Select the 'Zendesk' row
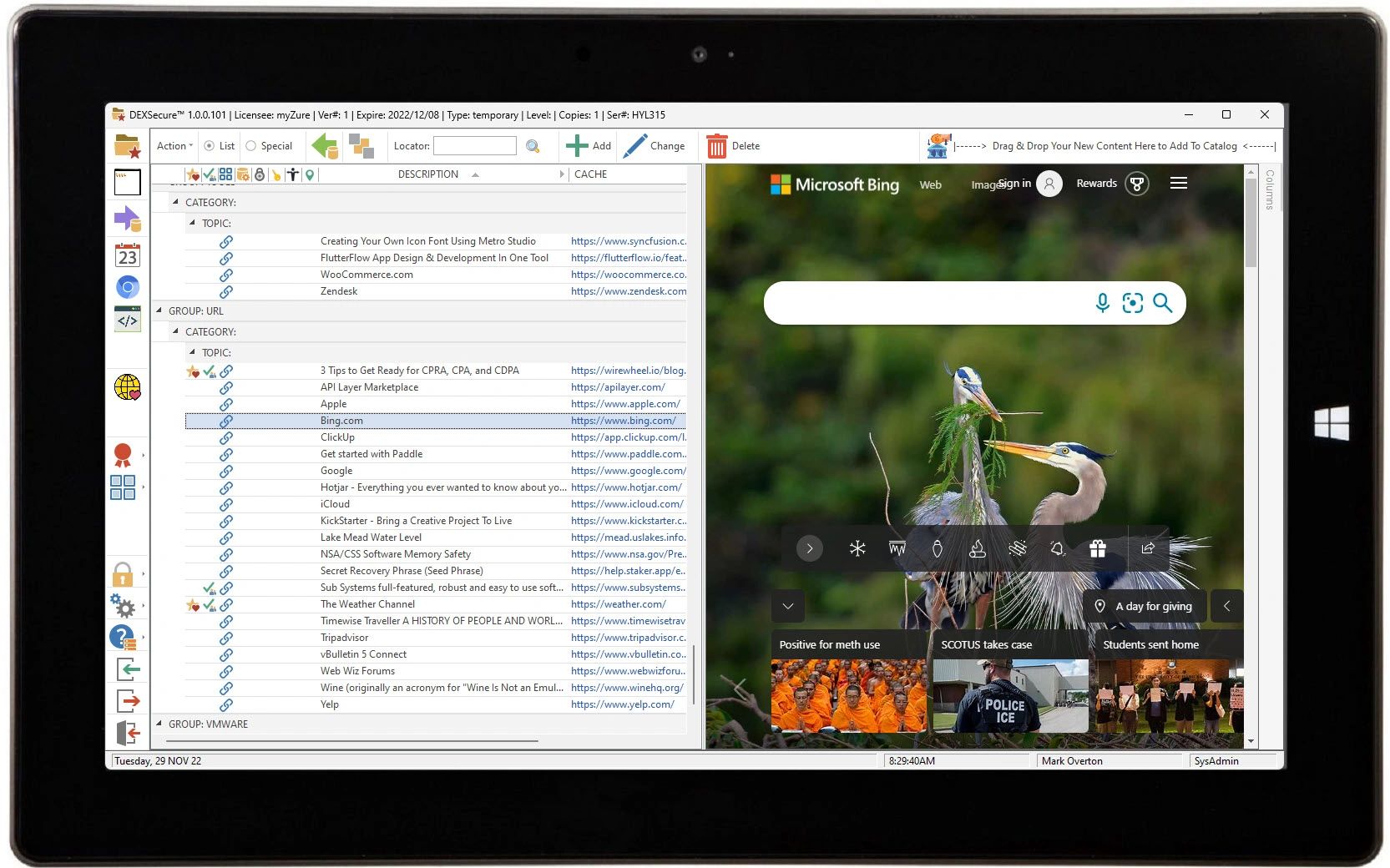This screenshot has height=868, width=1390. (x=435, y=291)
